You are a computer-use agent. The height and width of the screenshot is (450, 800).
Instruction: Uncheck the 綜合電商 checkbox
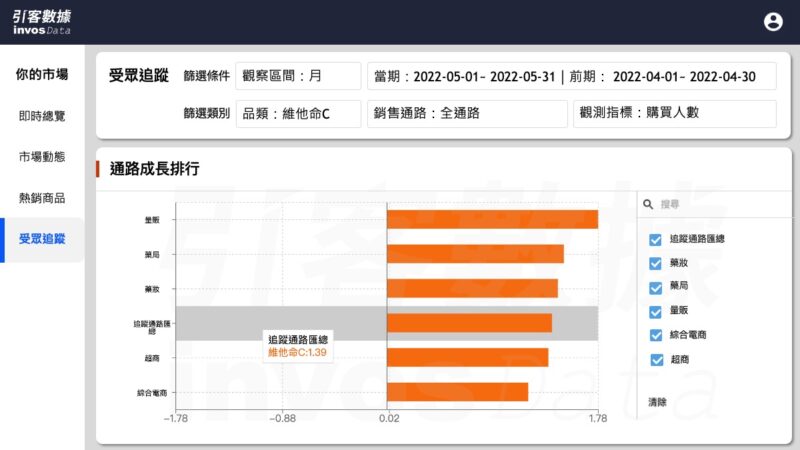(x=655, y=335)
